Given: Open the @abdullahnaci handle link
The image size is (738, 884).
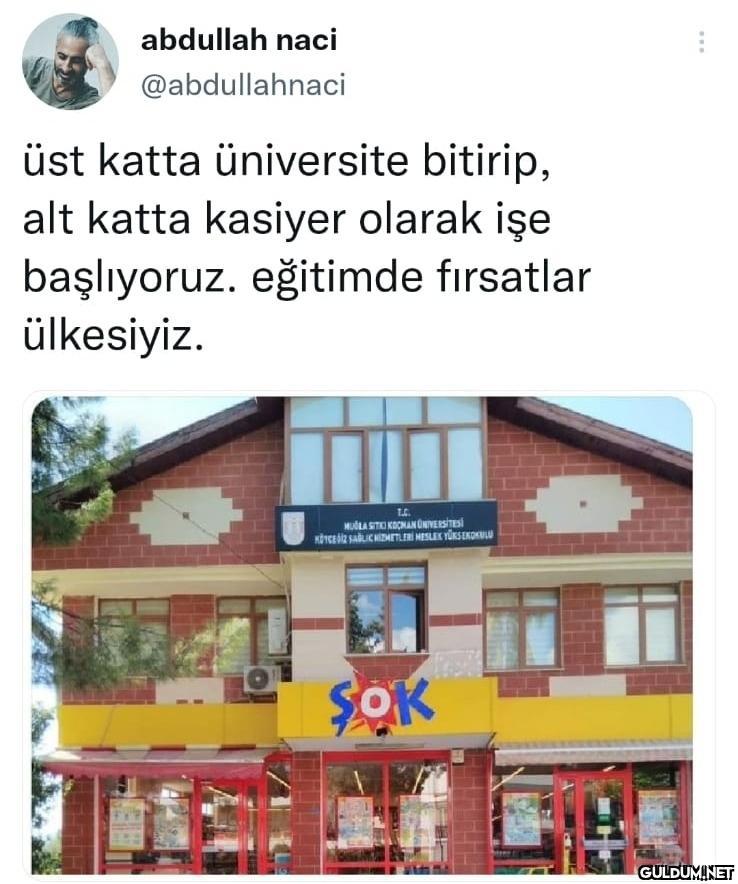Looking at the screenshot, I should pyautogui.click(x=243, y=86).
